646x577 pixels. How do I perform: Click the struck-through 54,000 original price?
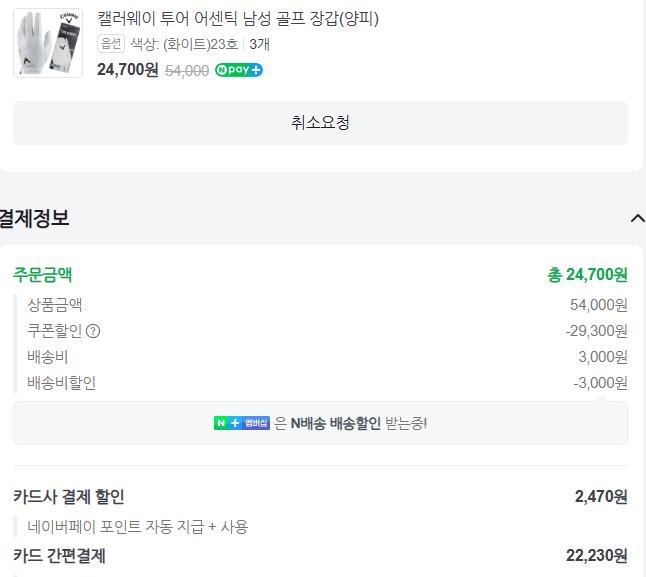187,70
